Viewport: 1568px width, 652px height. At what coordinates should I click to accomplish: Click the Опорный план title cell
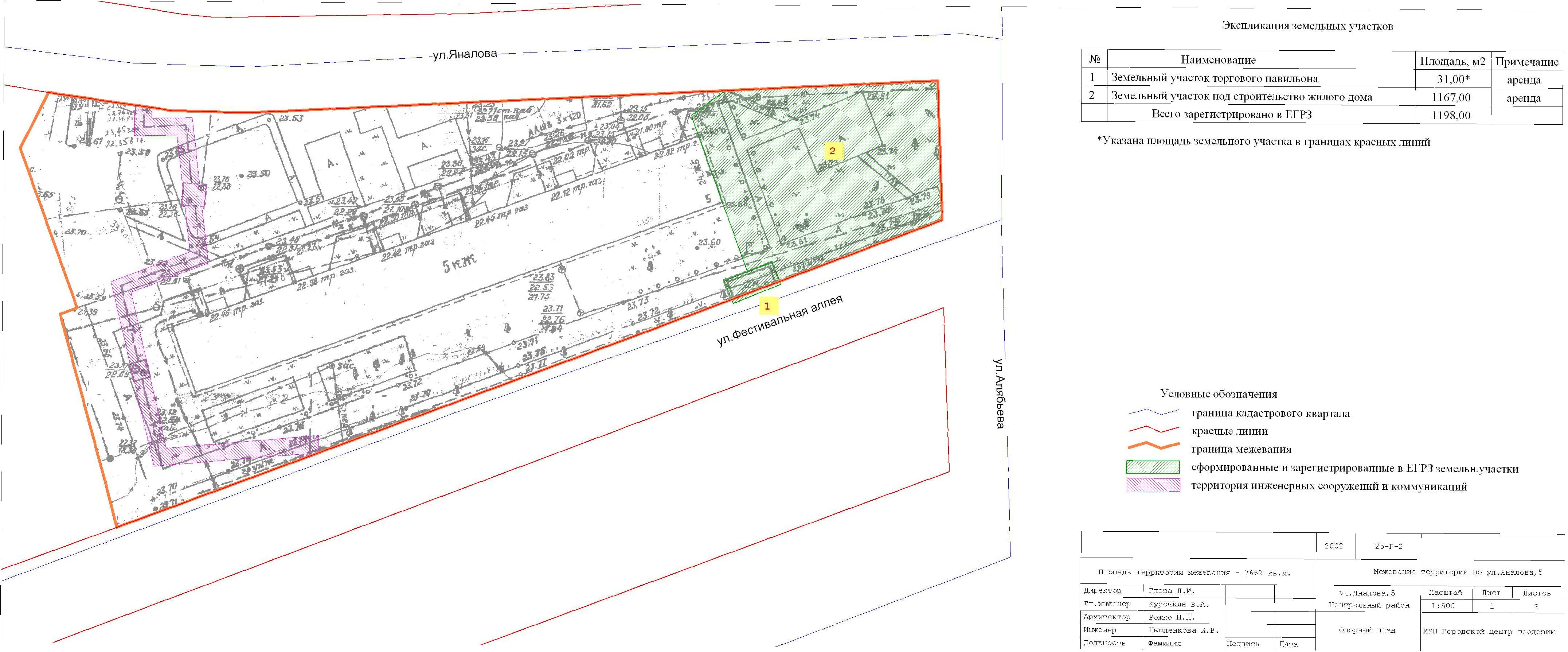[1366, 630]
